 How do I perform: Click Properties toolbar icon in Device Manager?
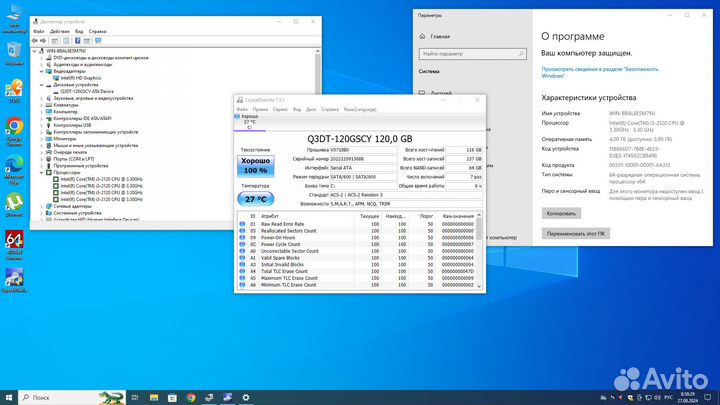tap(66, 41)
